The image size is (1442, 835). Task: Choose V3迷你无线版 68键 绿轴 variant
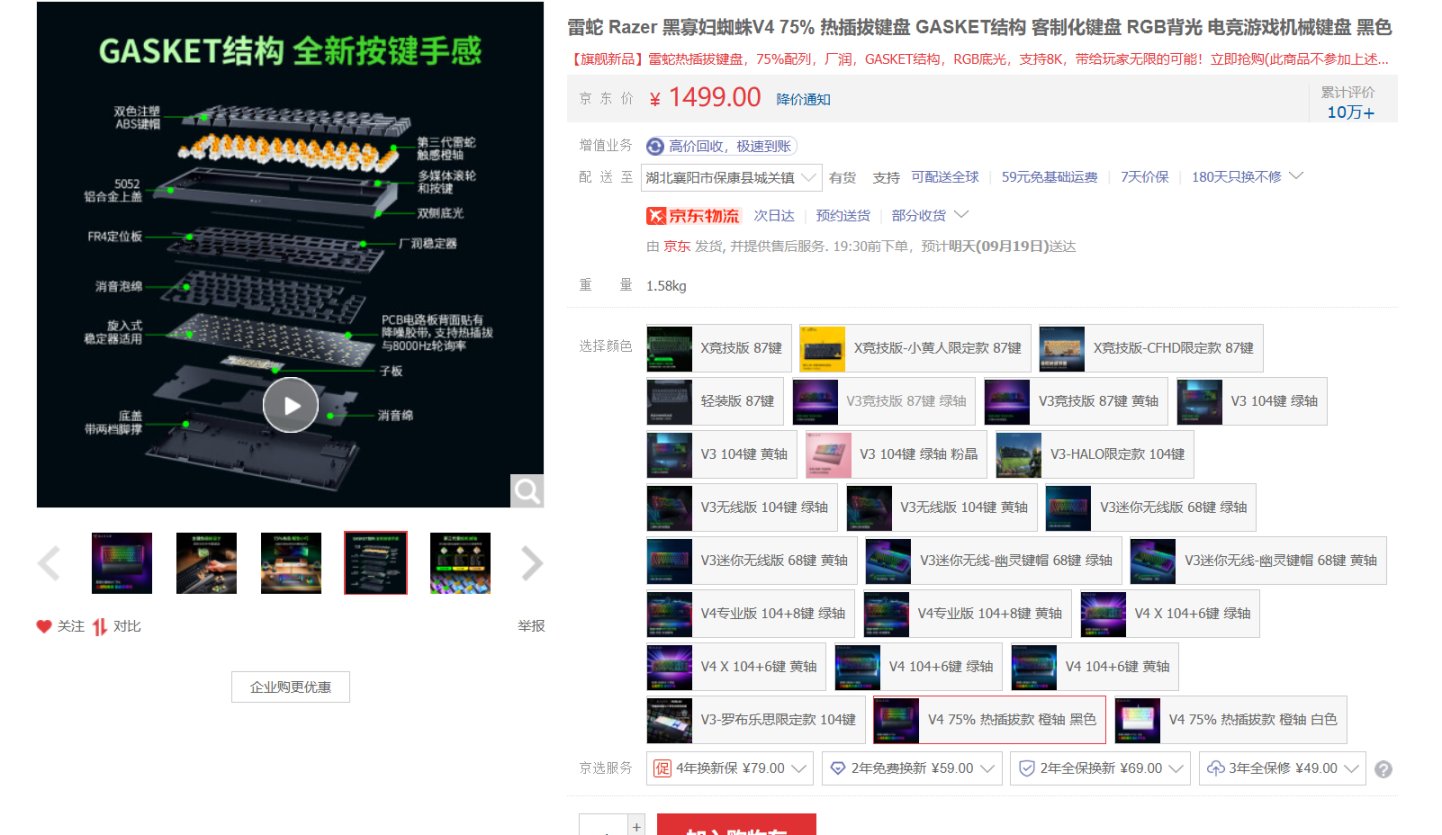tap(1151, 508)
